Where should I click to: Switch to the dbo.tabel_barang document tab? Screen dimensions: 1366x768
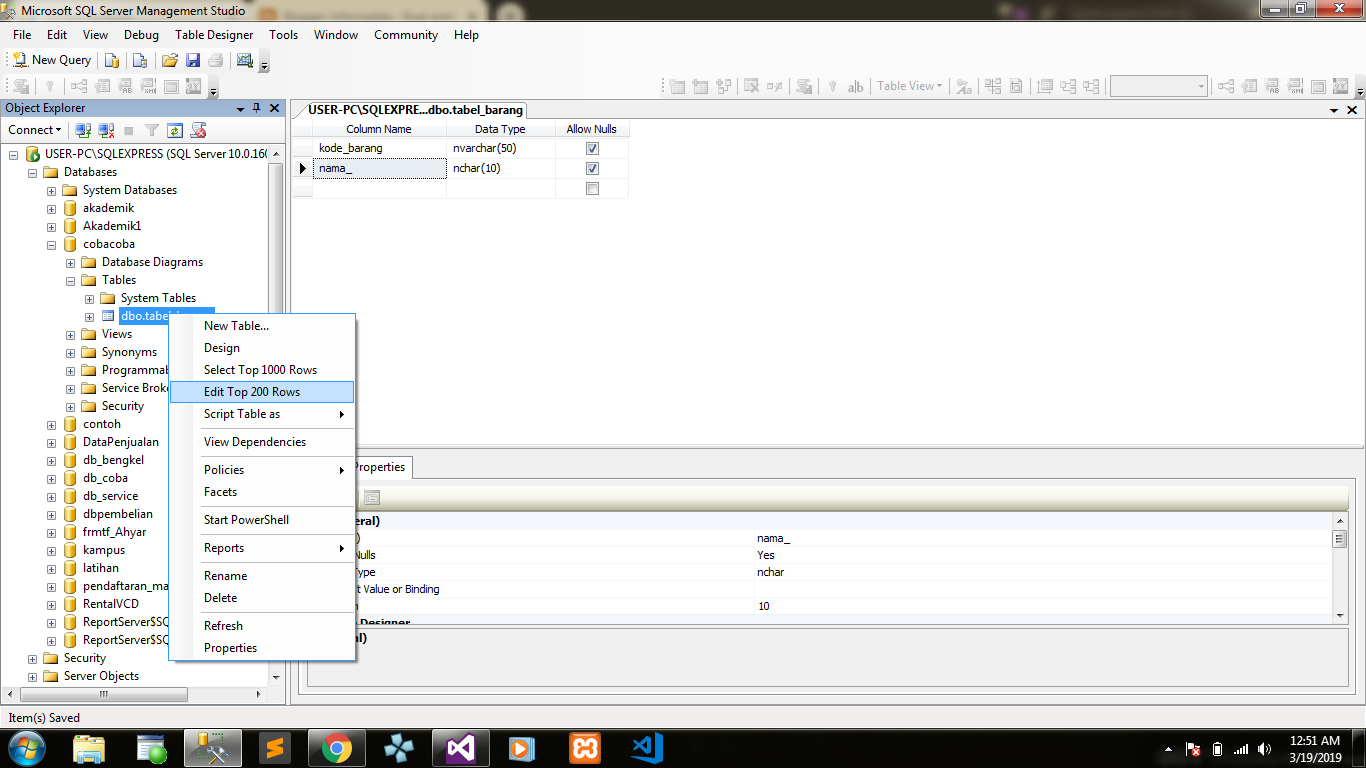pyautogui.click(x=415, y=110)
